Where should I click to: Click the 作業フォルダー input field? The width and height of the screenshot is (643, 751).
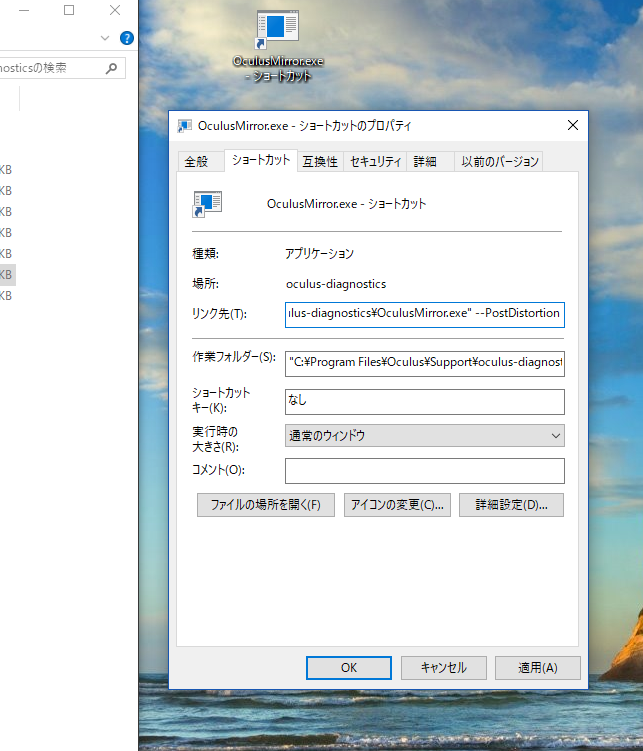click(425, 364)
